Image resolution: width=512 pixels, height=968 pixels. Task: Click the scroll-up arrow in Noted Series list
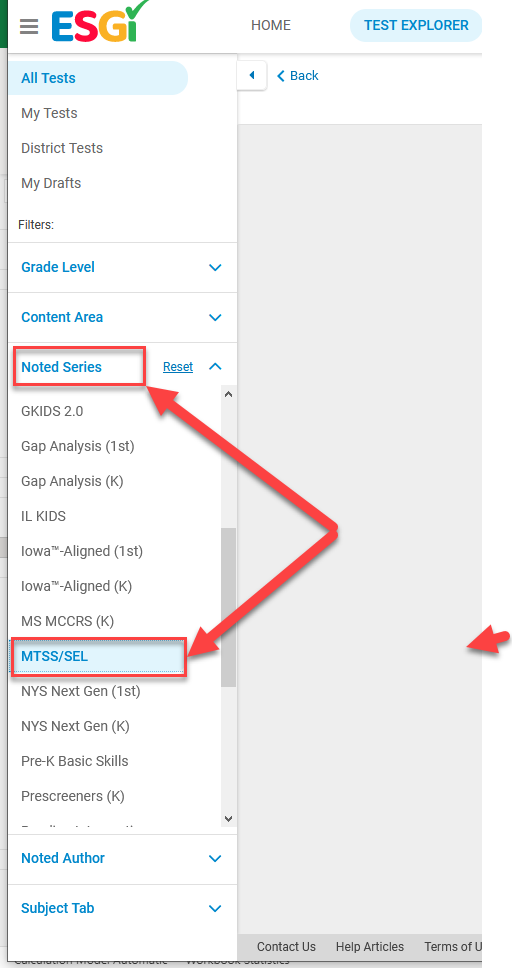229,394
